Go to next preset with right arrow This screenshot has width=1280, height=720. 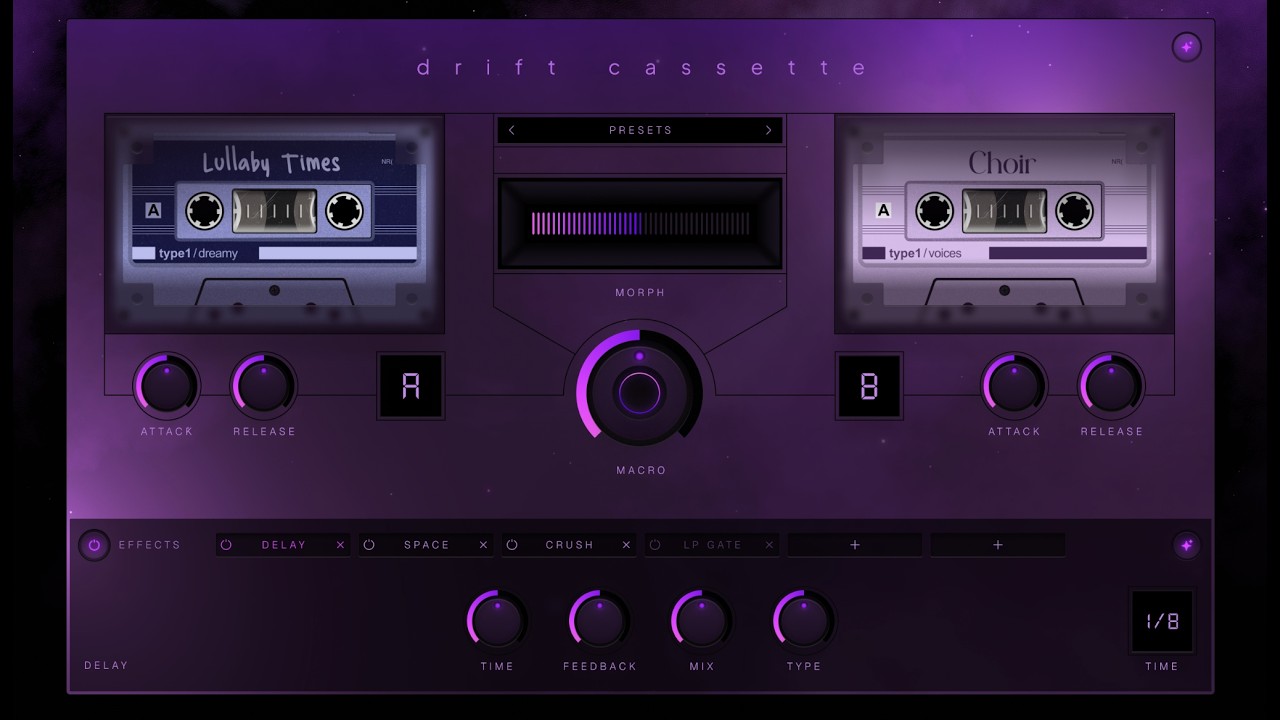(768, 130)
